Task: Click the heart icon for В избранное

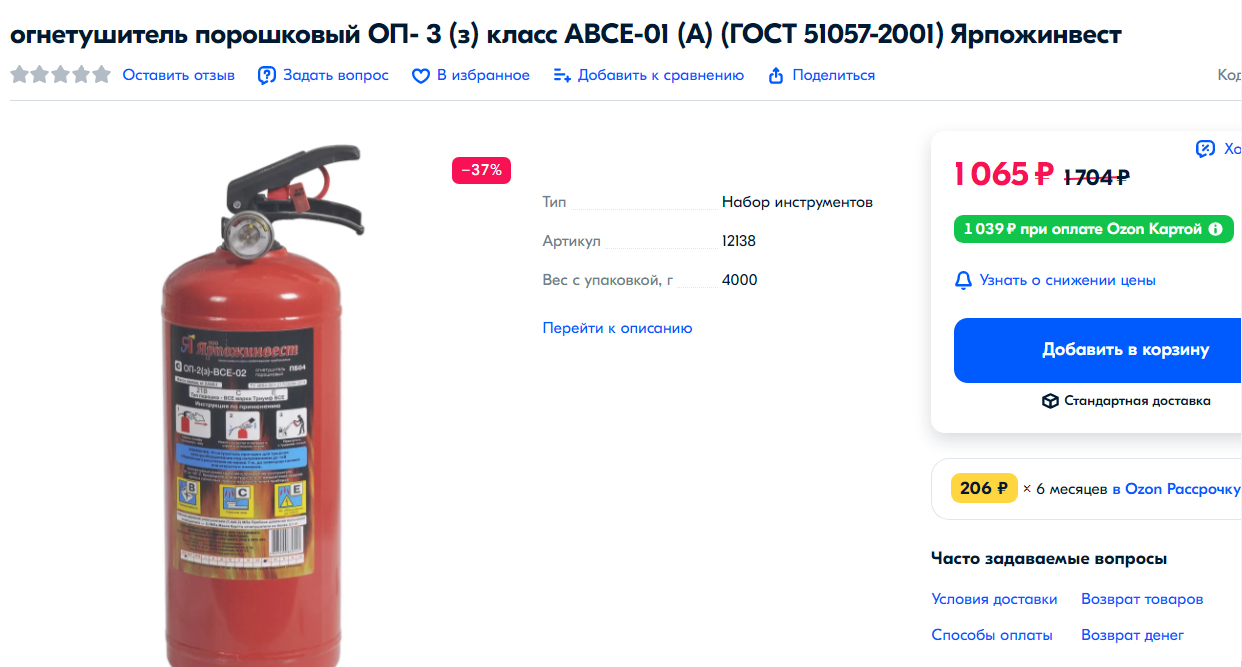Action: point(421,76)
